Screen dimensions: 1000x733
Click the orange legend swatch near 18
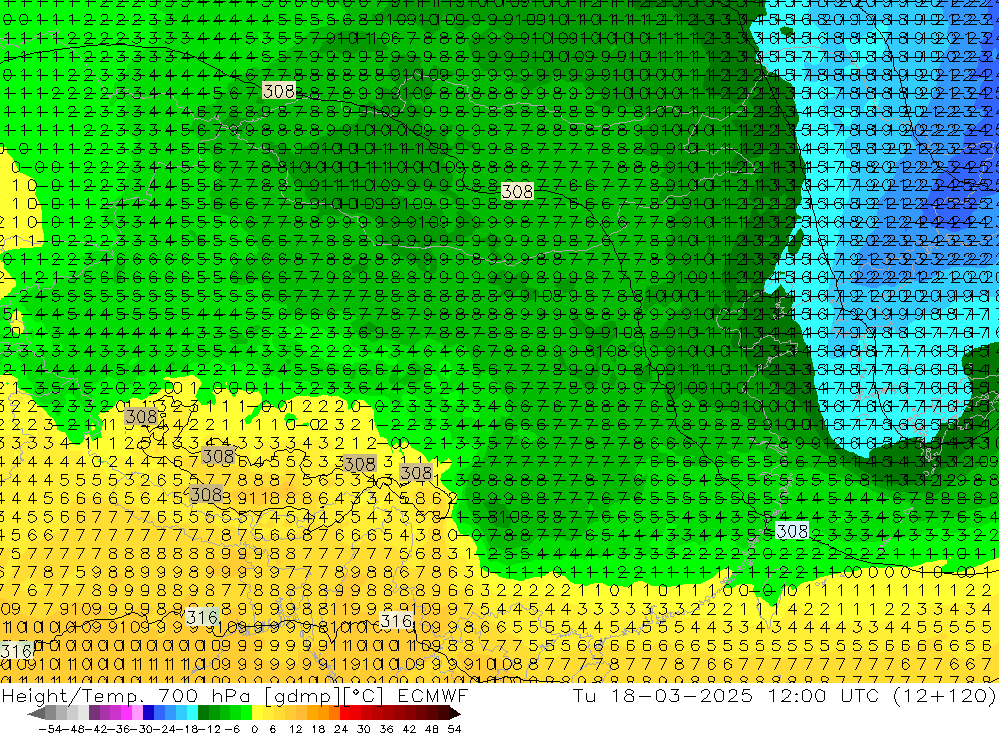click(x=323, y=712)
